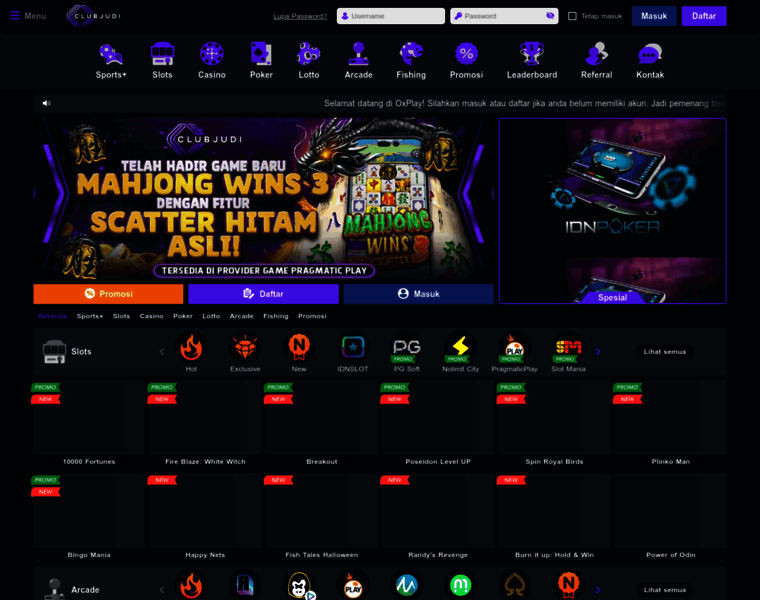Click the Daftar button below banner

point(263,294)
